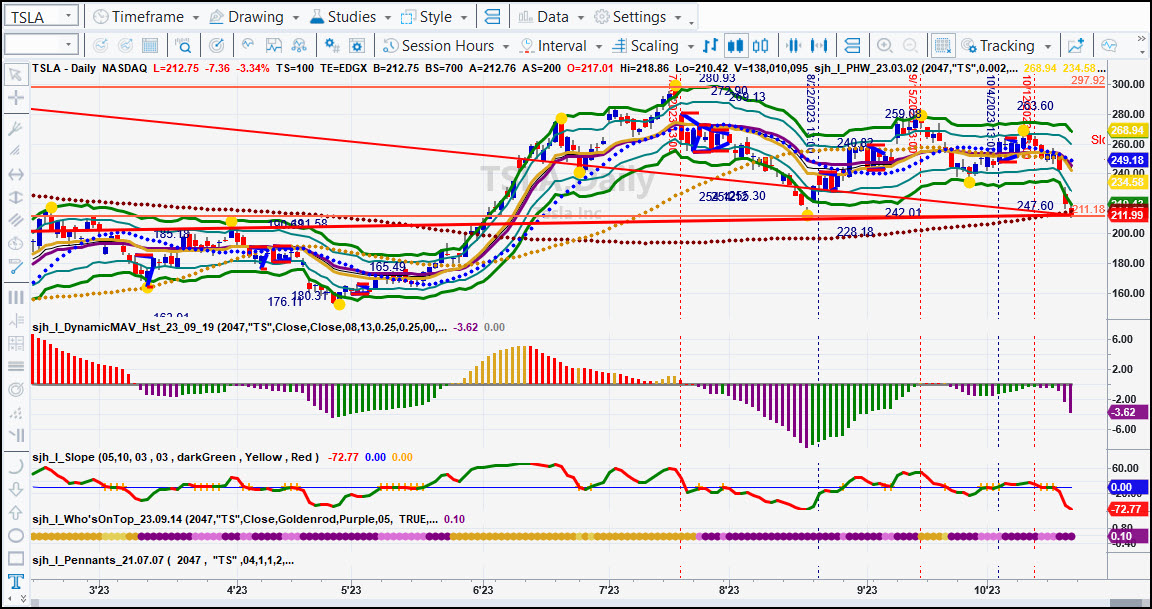The height and width of the screenshot is (609, 1152).
Task: Select the pointer arrow tool in left toolbar
Action: 15,74
